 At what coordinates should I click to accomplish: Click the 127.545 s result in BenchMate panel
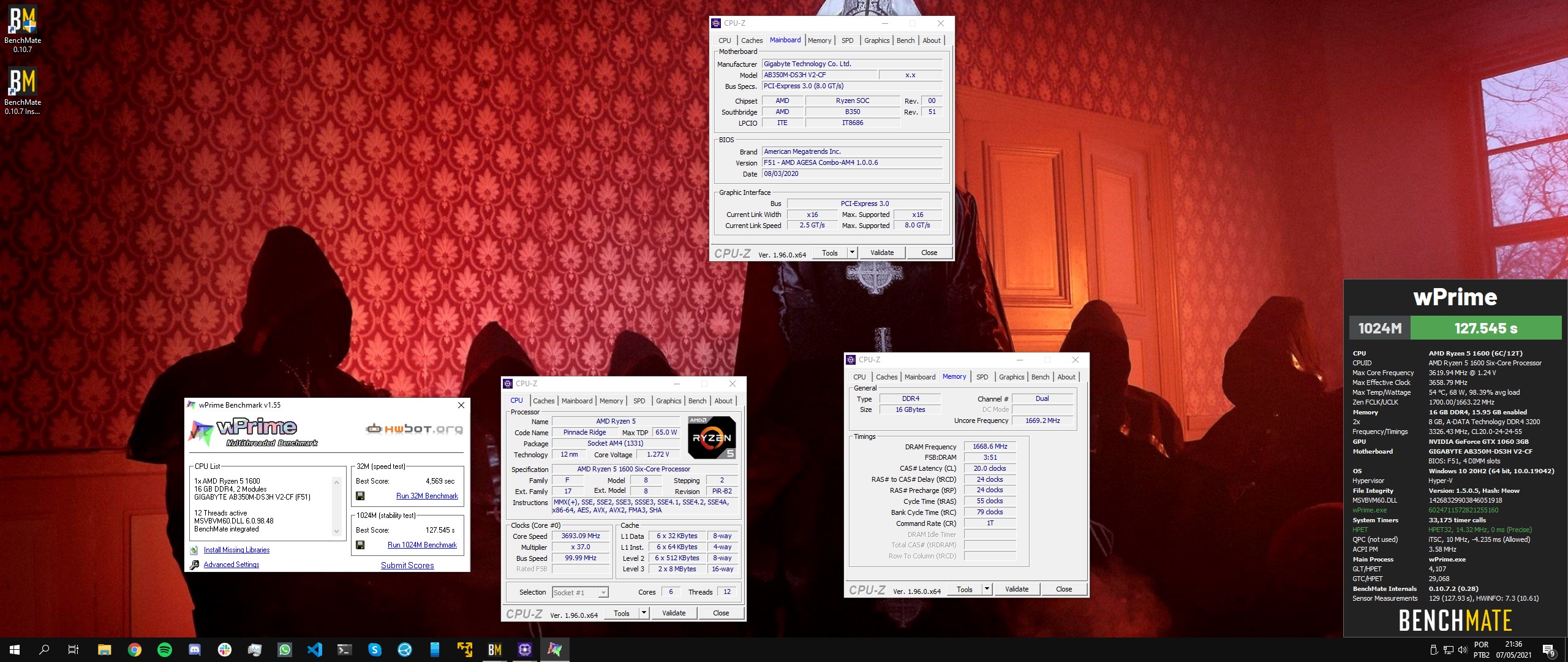point(1486,328)
